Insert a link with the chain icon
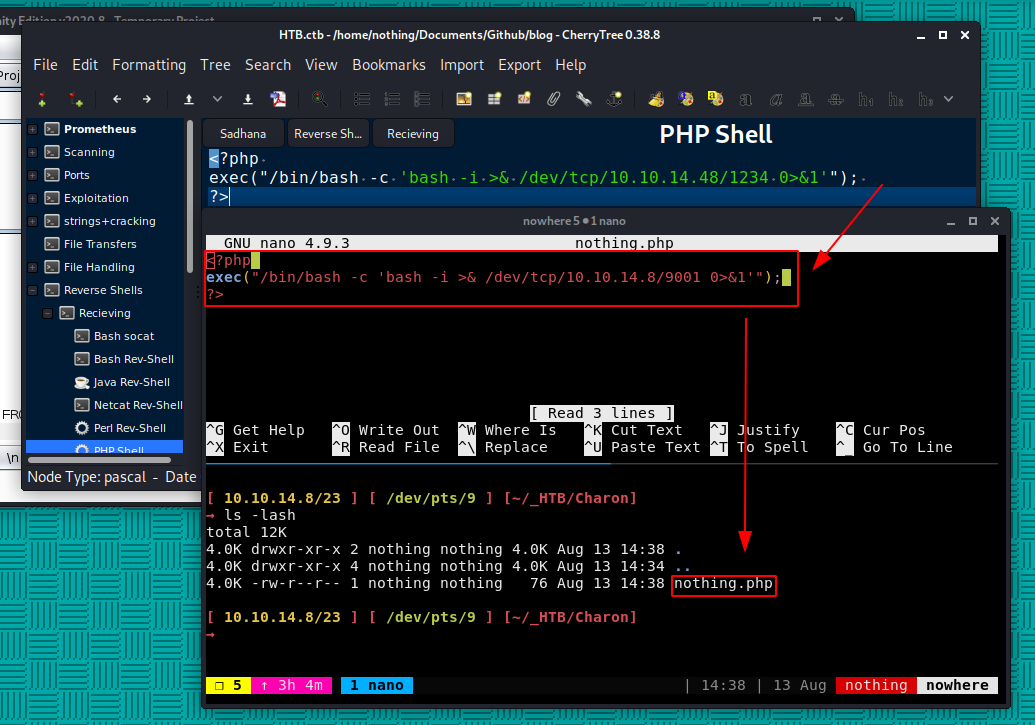1035x725 pixels. (x=584, y=100)
